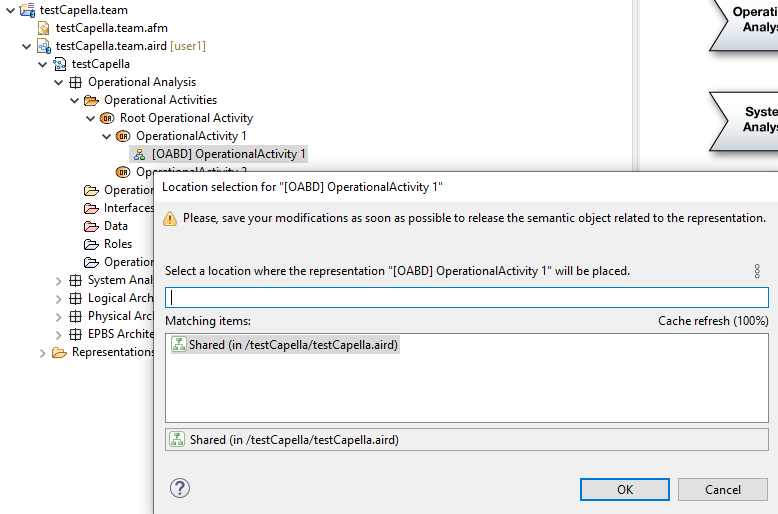
Task: Collapse the Operational Analysis tree node
Action: (59, 82)
